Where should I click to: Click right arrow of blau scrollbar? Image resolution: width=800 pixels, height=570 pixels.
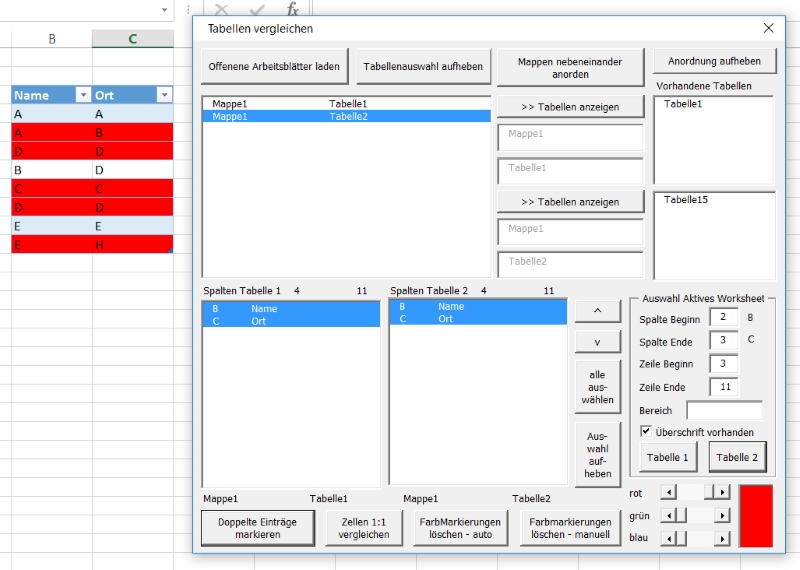(723, 538)
